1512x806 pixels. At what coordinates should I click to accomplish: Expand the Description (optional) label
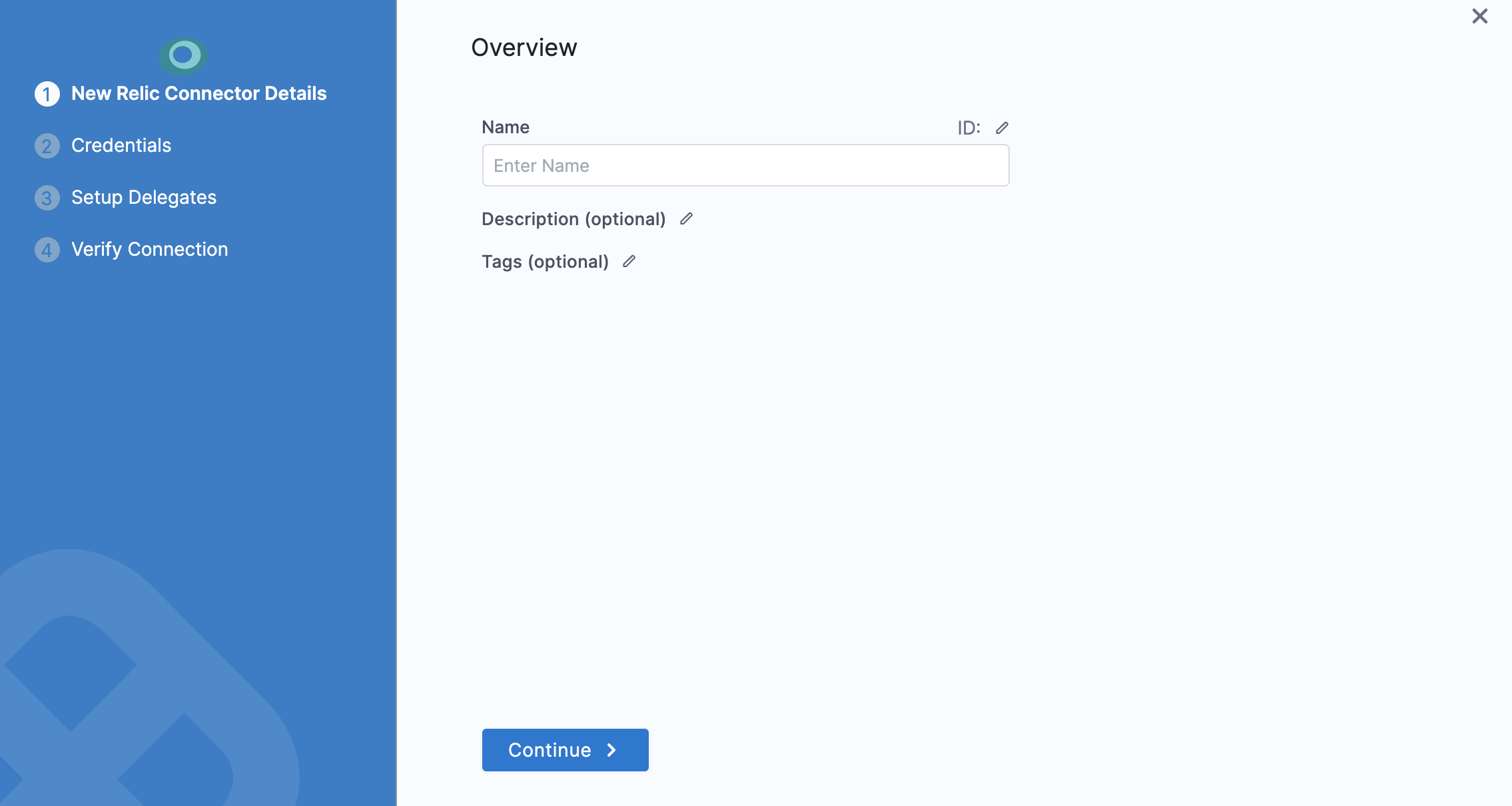click(573, 219)
